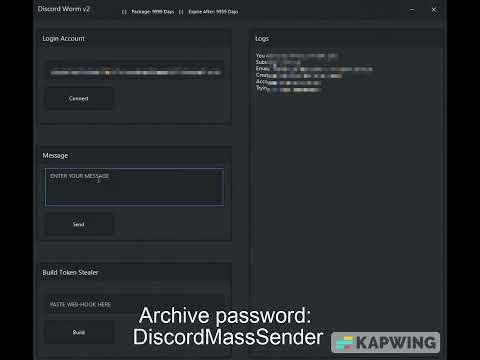Click the Message section header
480x360 pixels.
click(55, 156)
